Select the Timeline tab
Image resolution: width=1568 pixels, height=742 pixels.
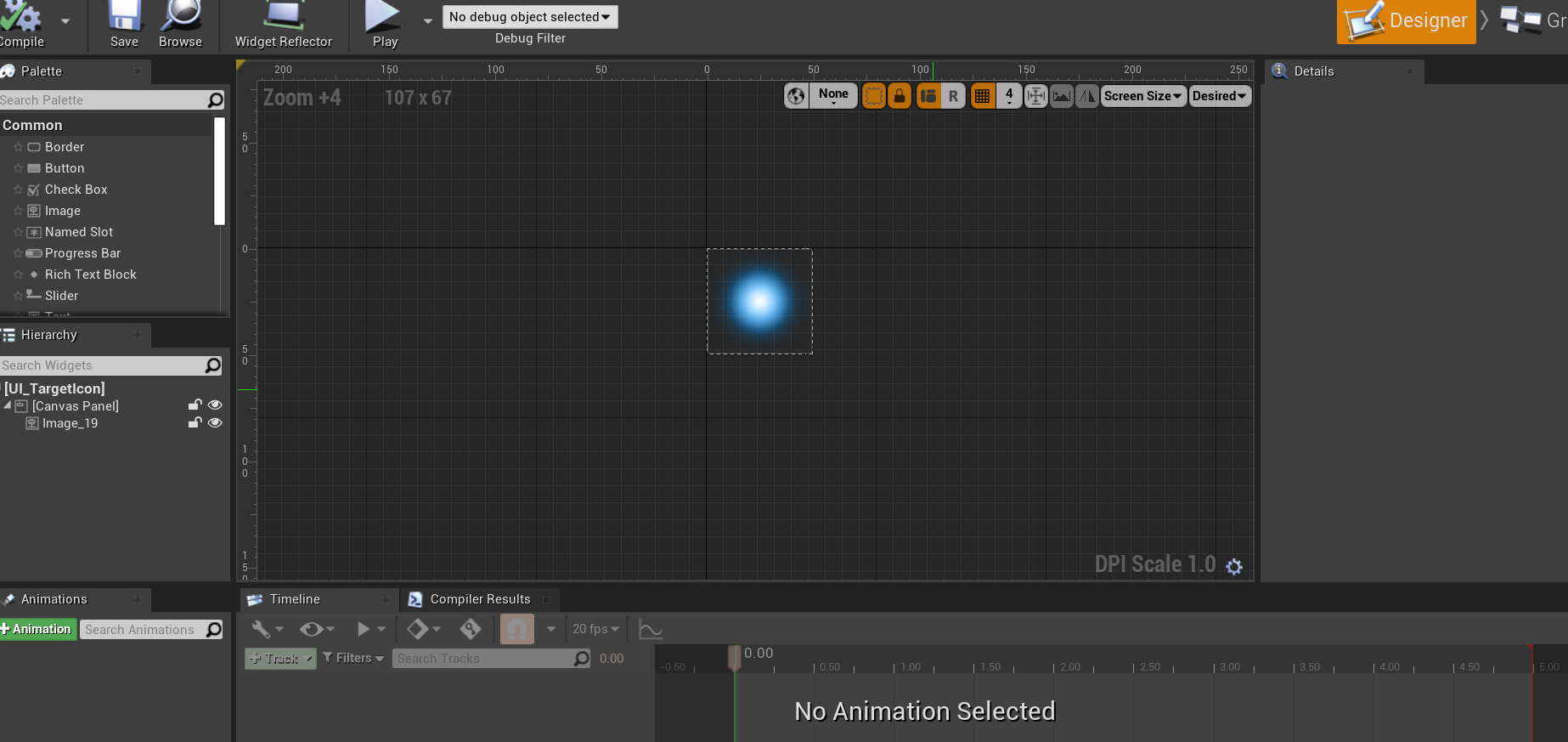point(295,599)
